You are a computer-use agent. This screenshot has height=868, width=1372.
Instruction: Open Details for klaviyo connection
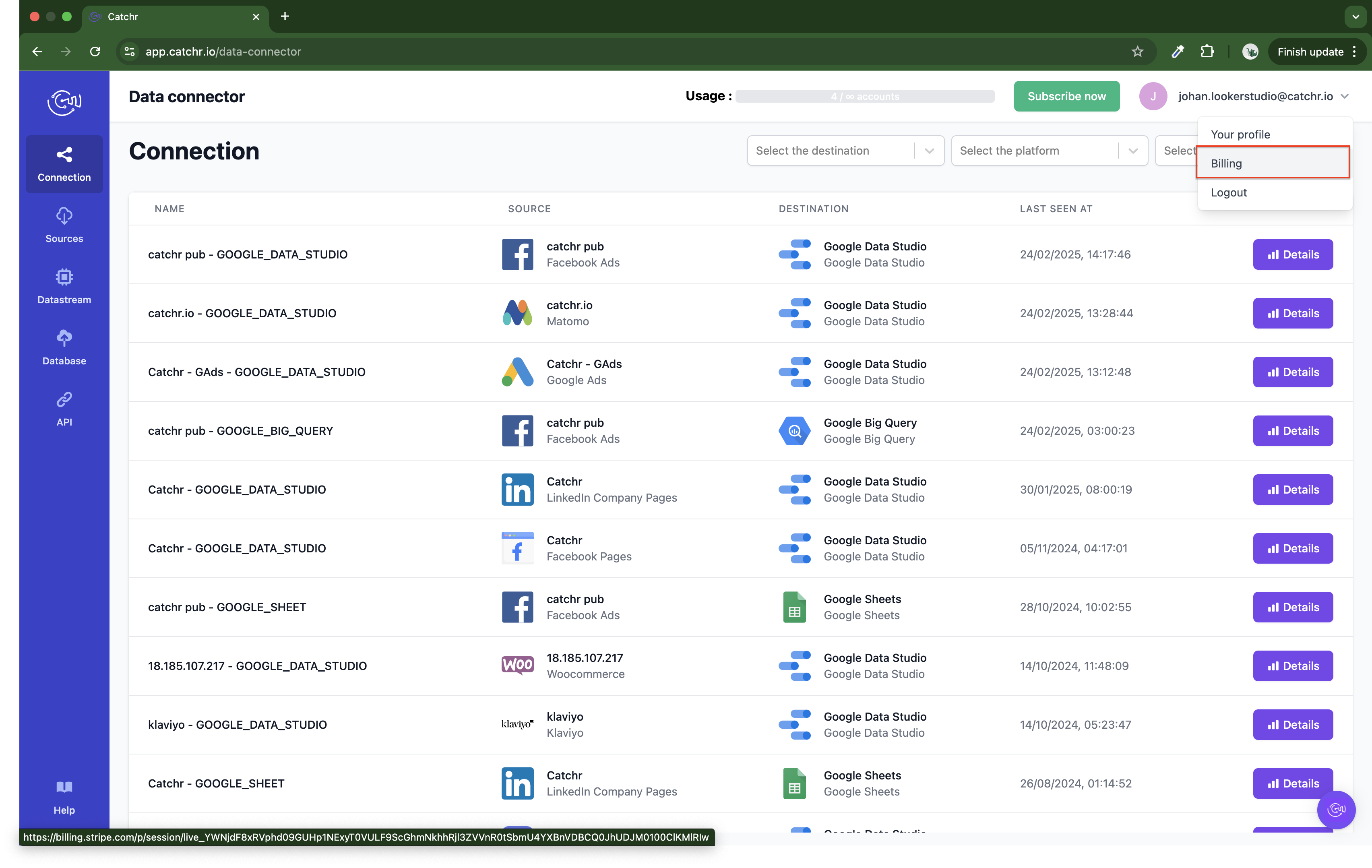tap(1293, 724)
